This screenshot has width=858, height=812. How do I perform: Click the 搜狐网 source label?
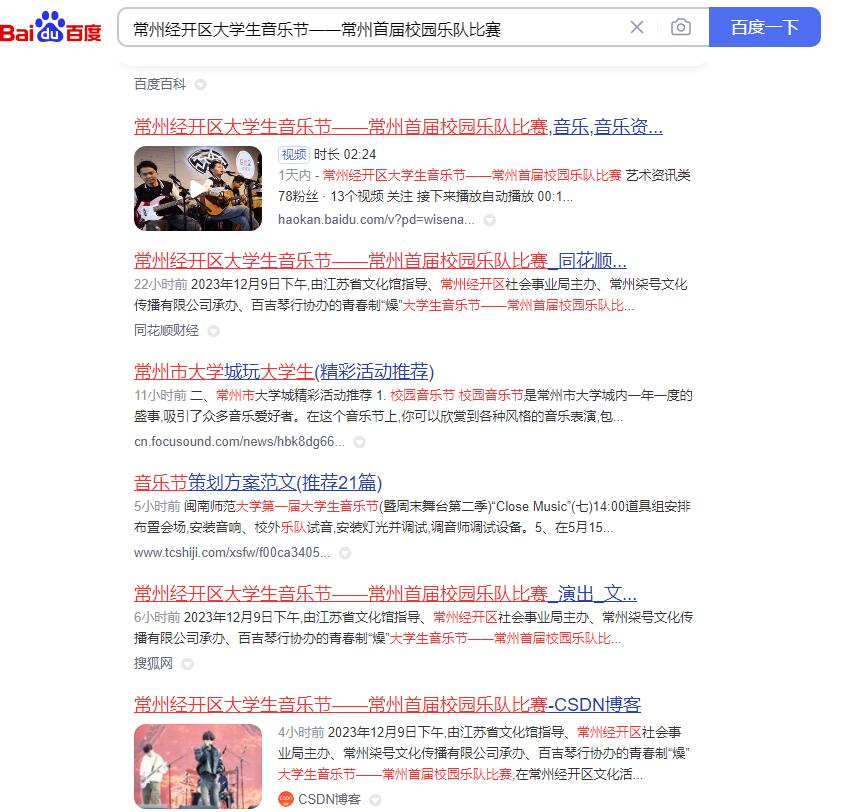pos(153,664)
